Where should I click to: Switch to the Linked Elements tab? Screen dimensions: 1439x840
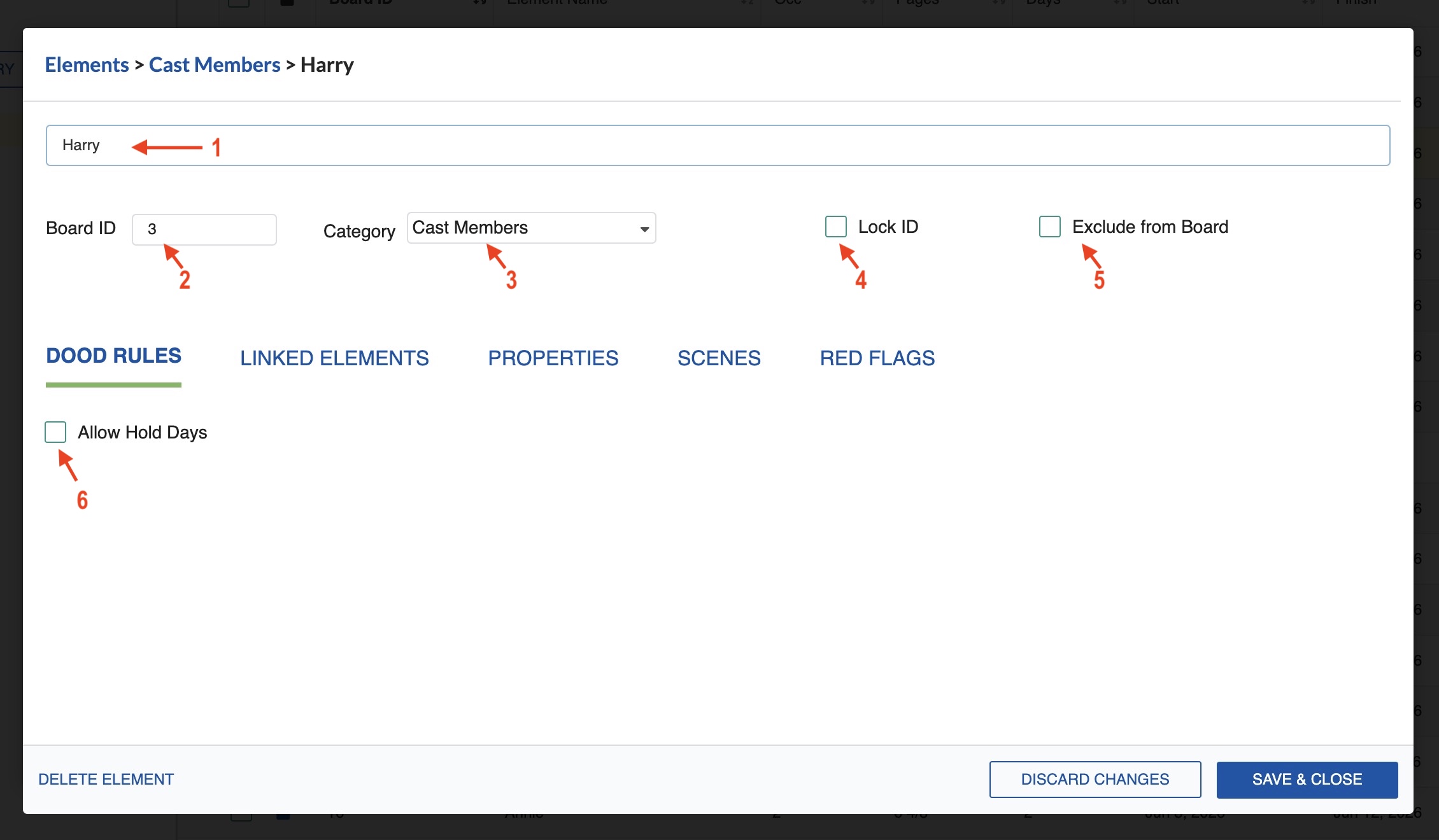click(x=334, y=358)
